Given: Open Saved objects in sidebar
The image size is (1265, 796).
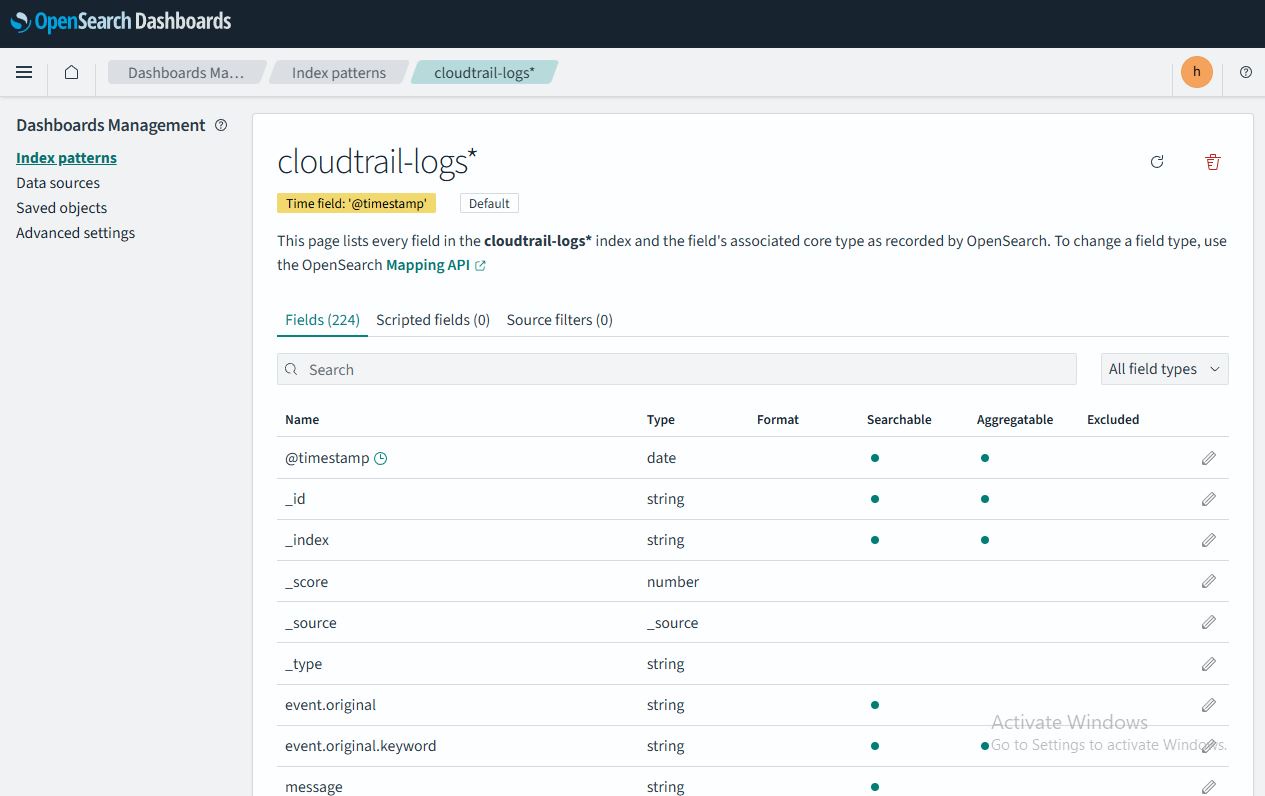Looking at the screenshot, I should [x=61, y=208].
